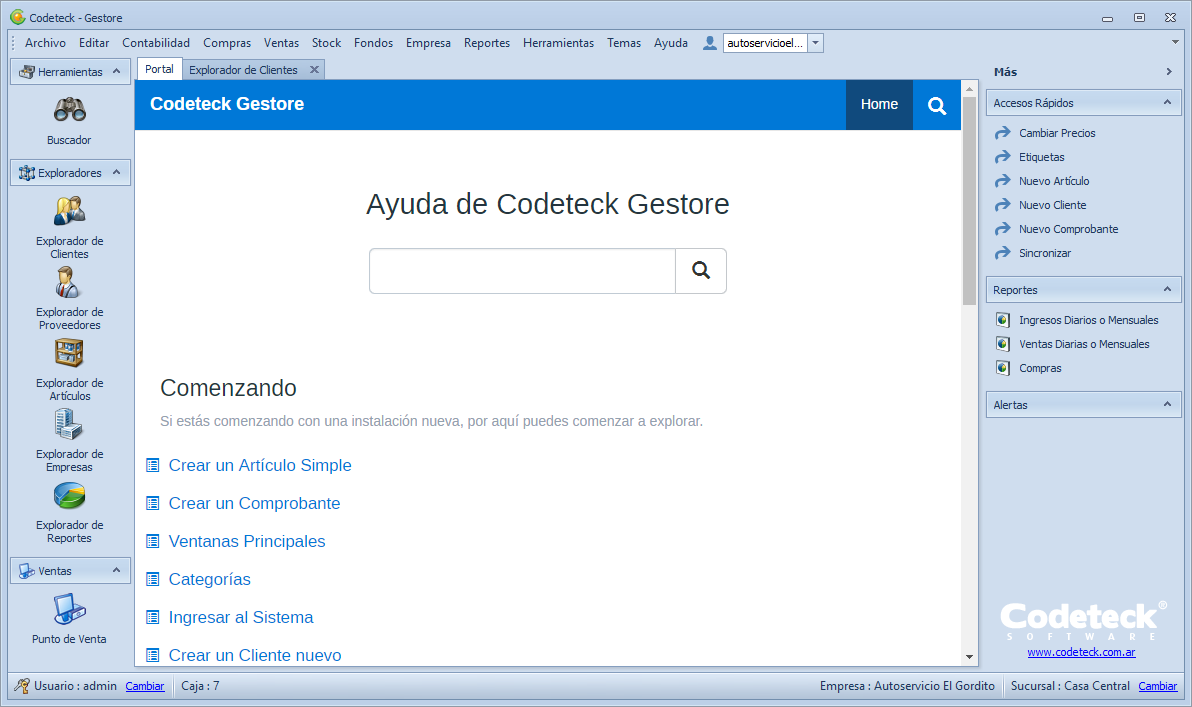Open Explorador de Reportes pie chart icon
This screenshot has height=707, width=1192.
coord(69,495)
